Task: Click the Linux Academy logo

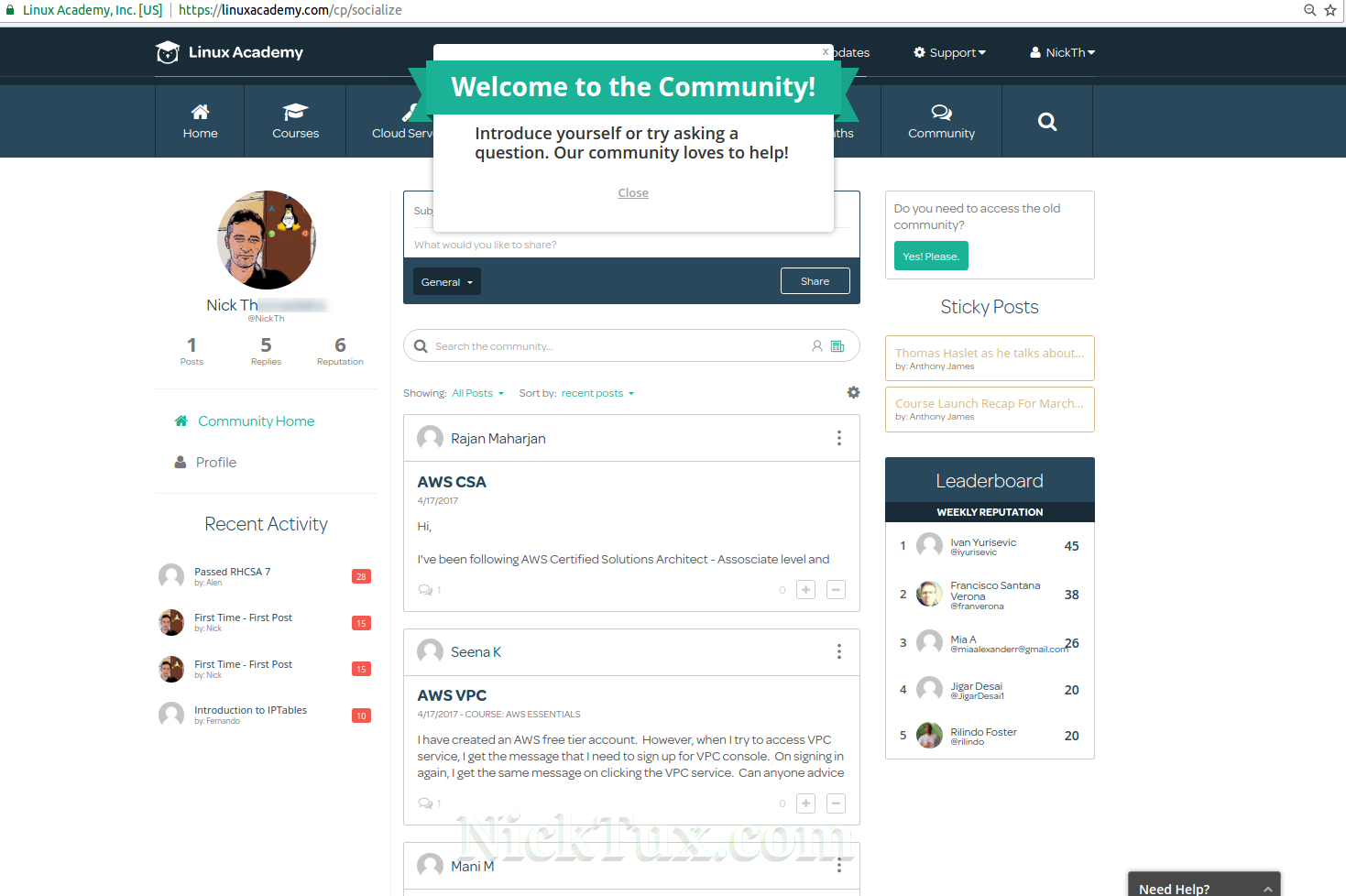Action: (x=229, y=52)
